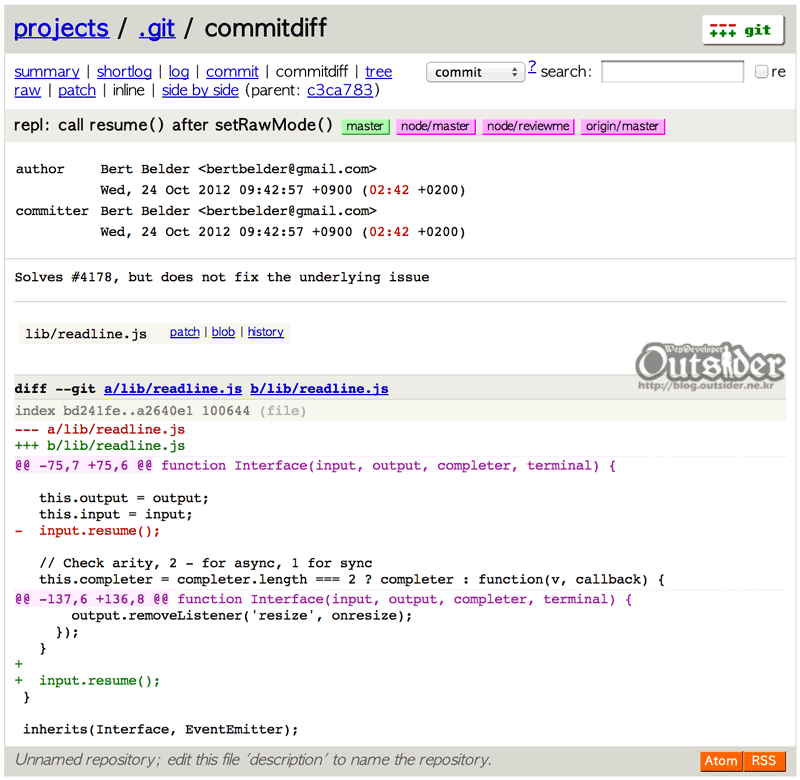
Task: Select the node/reviewme ref tag
Action: click(528, 126)
